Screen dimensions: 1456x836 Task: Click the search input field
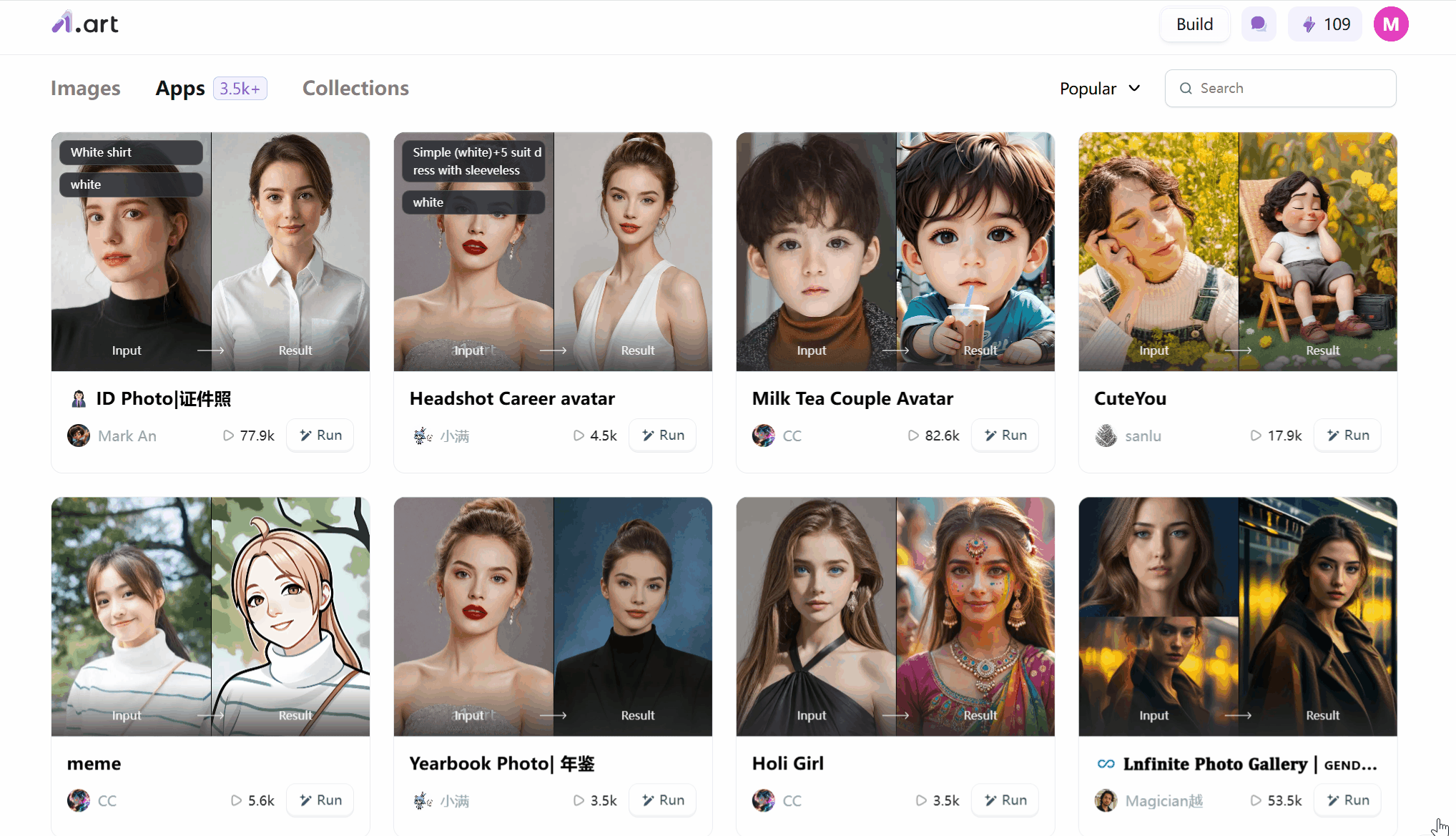click(x=1283, y=88)
